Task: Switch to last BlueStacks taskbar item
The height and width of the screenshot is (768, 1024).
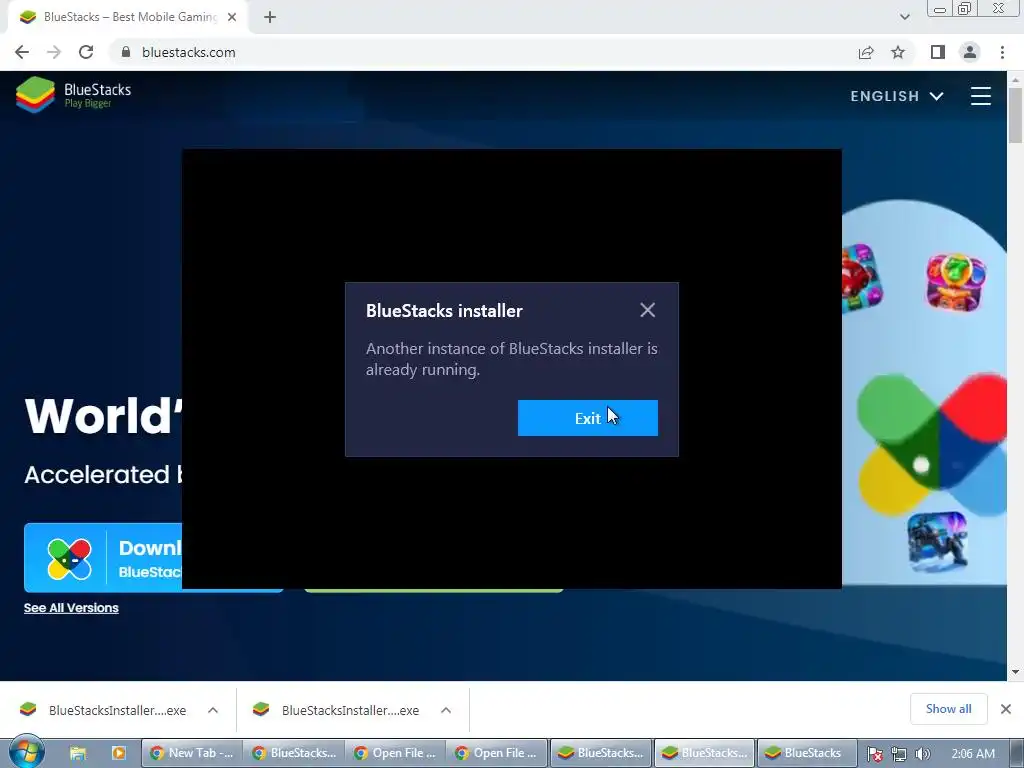Action: [x=807, y=754]
